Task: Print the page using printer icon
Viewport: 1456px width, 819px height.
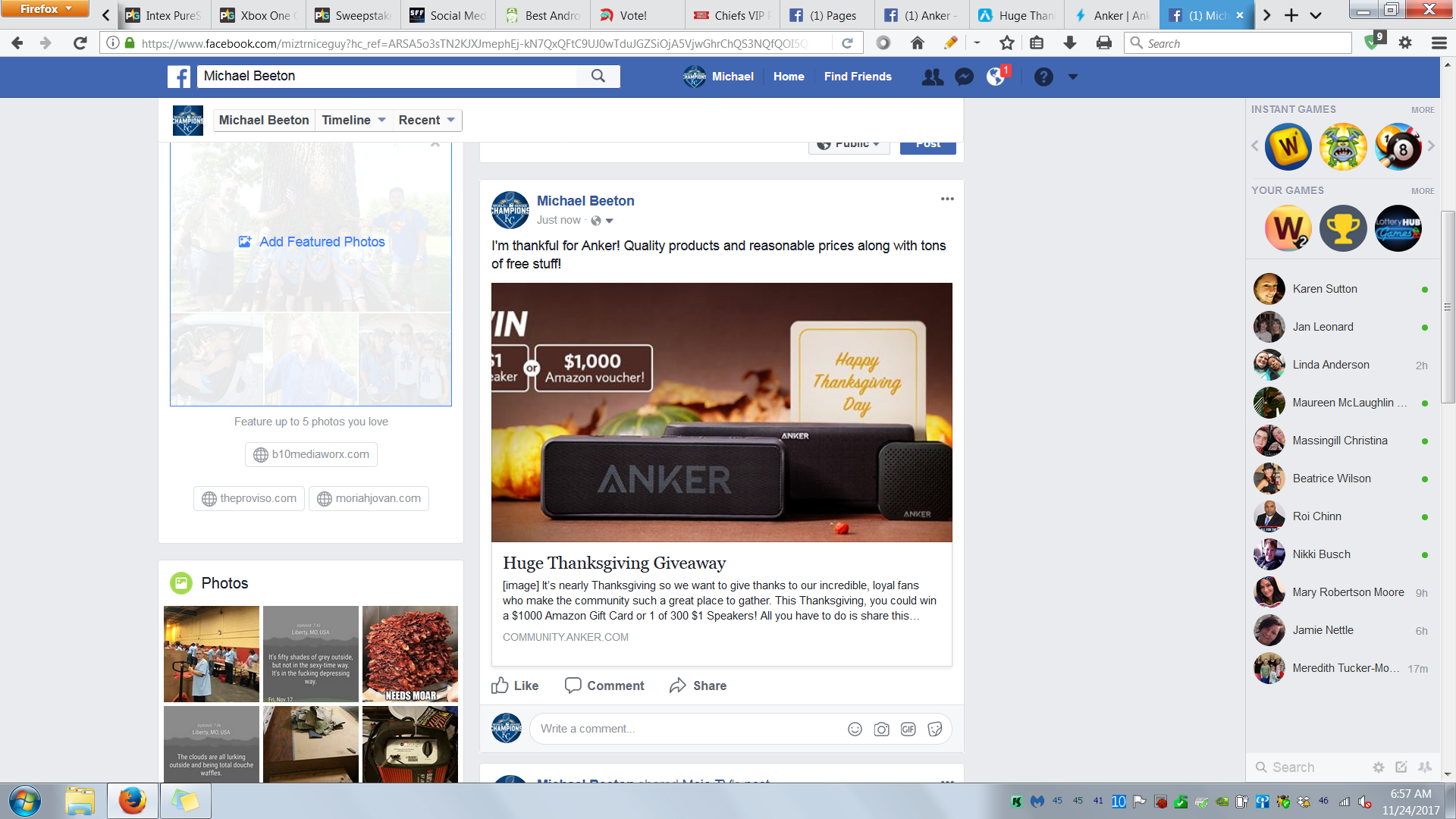Action: click(1104, 43)
